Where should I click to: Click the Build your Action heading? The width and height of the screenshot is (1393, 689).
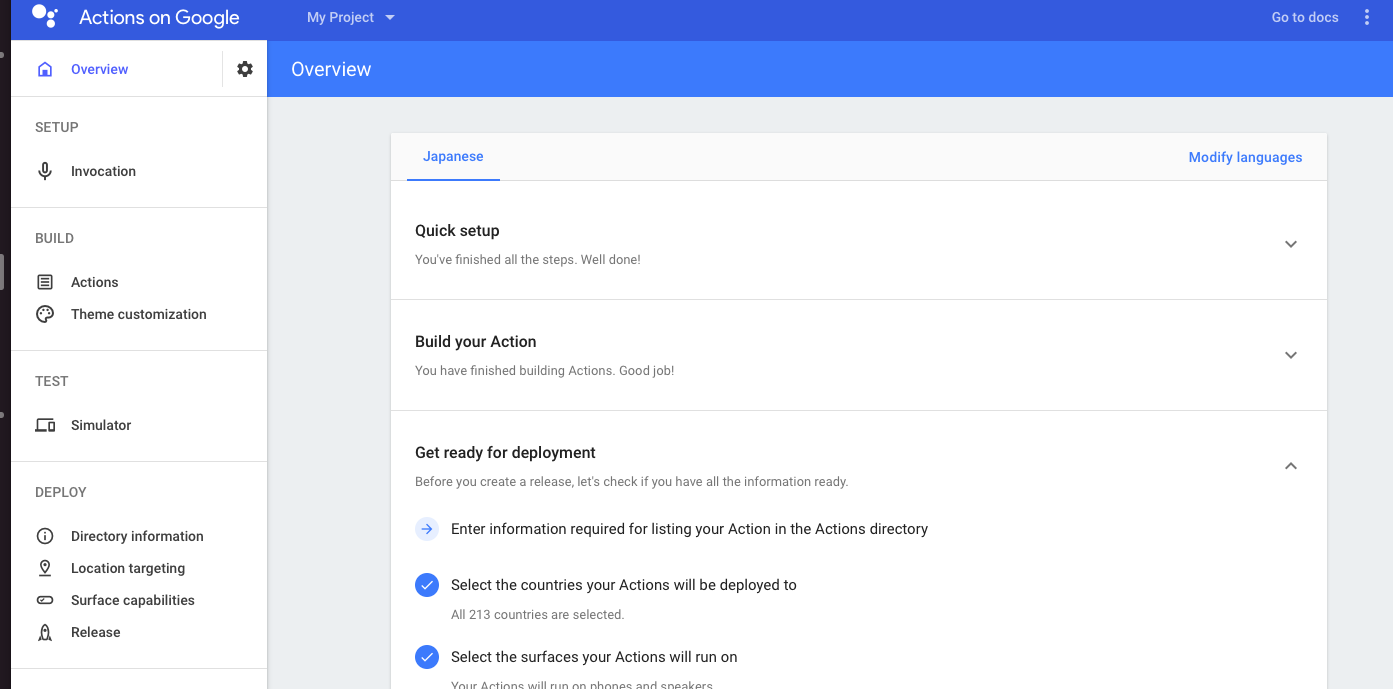point(476,341)
